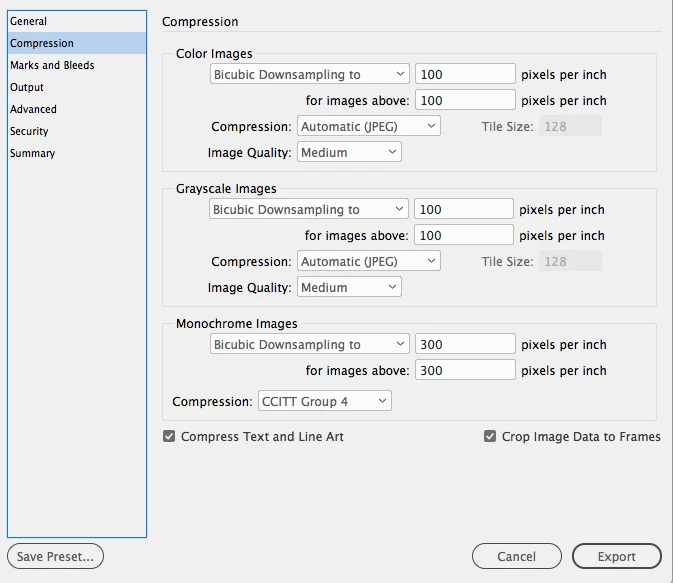Click the Cancel button
Viewport: 673px width, 583px height.
pos(517,556)
